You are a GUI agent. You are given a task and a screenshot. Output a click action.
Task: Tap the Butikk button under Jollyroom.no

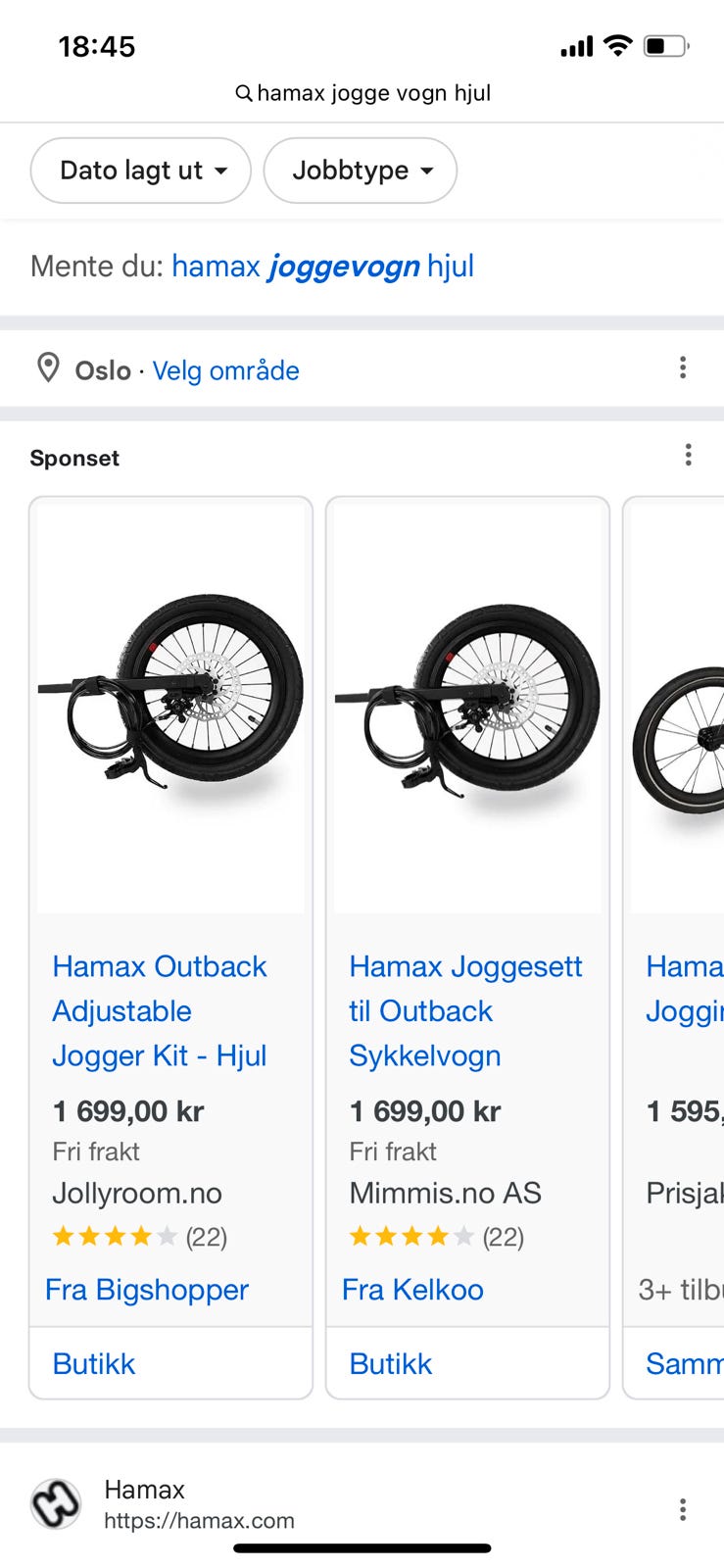click(94, 1364)
